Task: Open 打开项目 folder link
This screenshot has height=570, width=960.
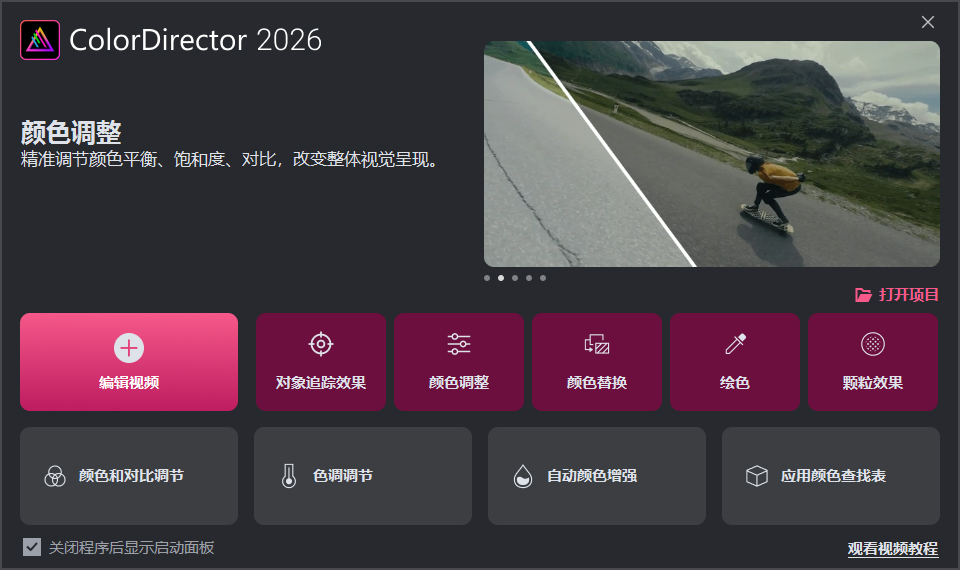Action: [897, 294]
